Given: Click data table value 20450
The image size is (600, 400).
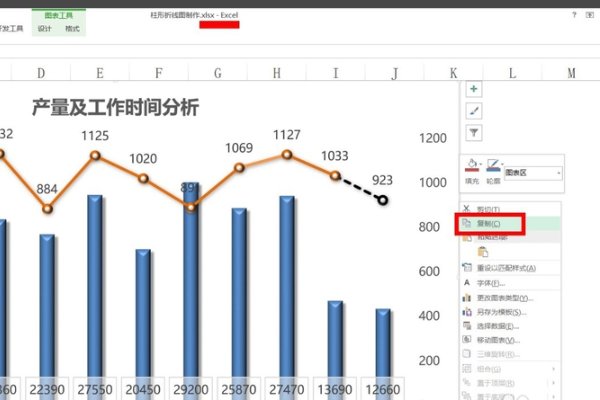Looking at the screenshot, I should [x=143, y=390].
